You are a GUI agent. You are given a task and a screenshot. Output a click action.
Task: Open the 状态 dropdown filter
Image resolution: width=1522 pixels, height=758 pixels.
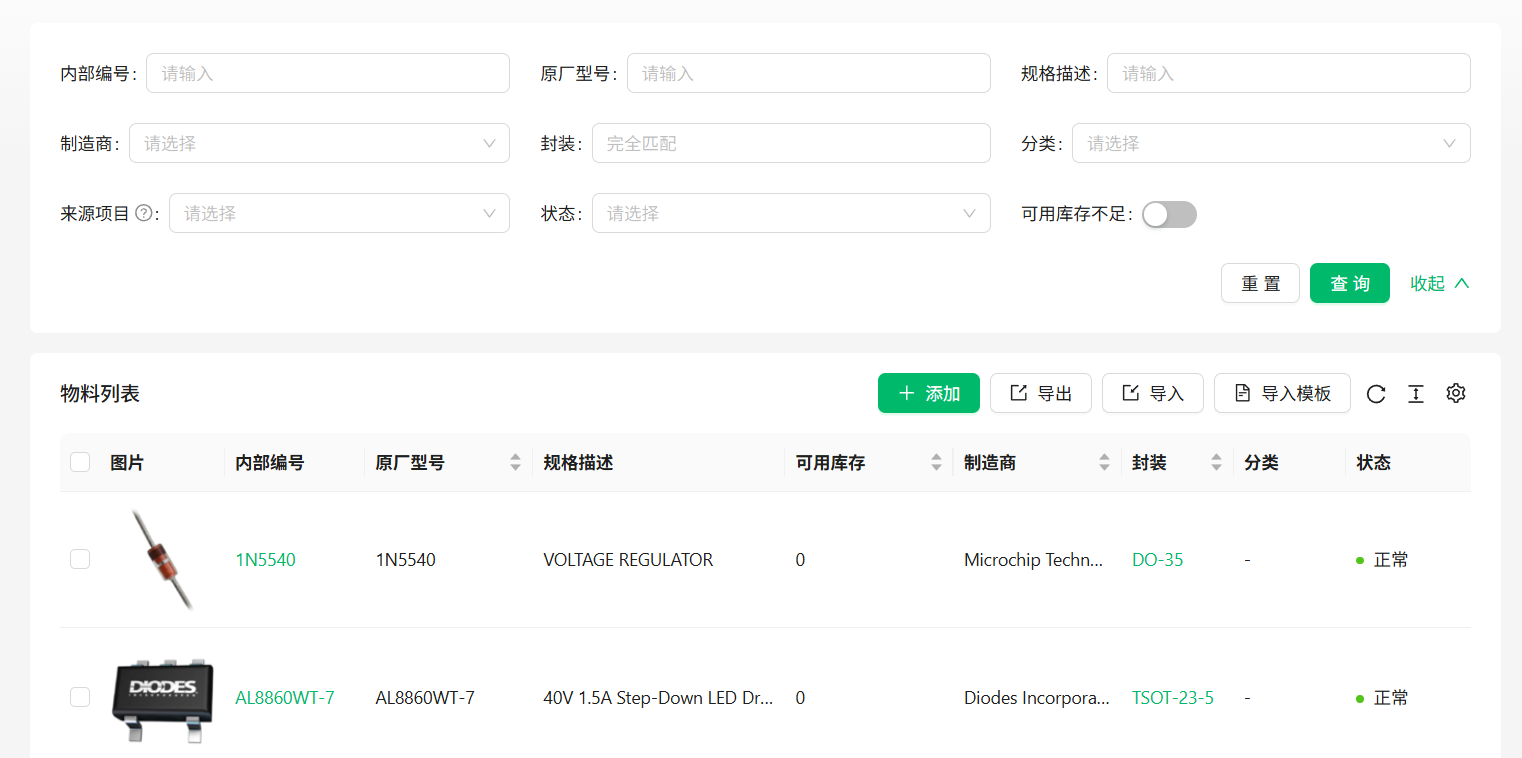790,213
